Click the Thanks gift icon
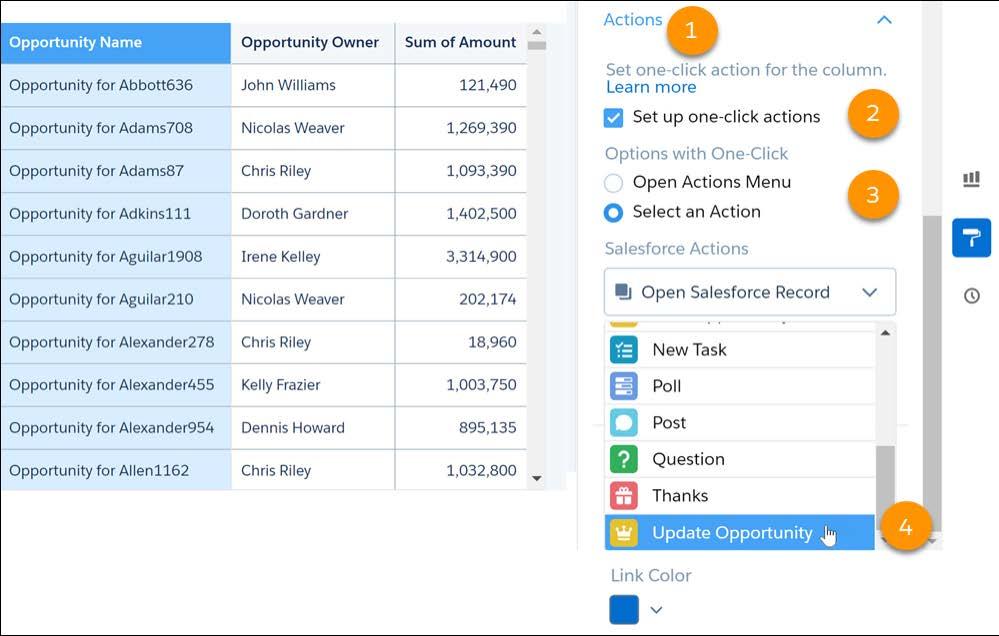Viewport: 999px width, 636px height. [624, 496]
